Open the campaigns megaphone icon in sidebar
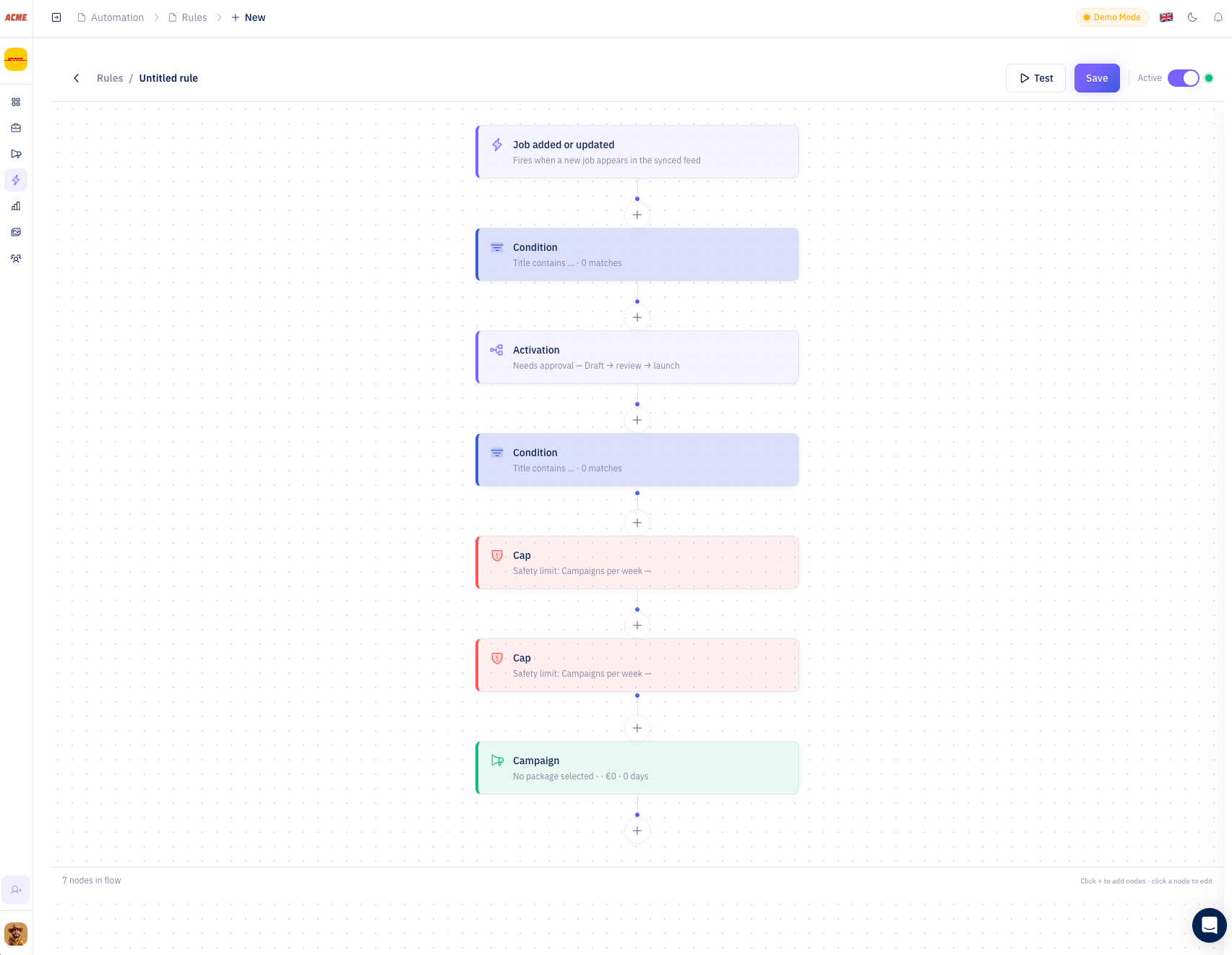Screen dimensions: 1232x955 [x=16, y=154]
